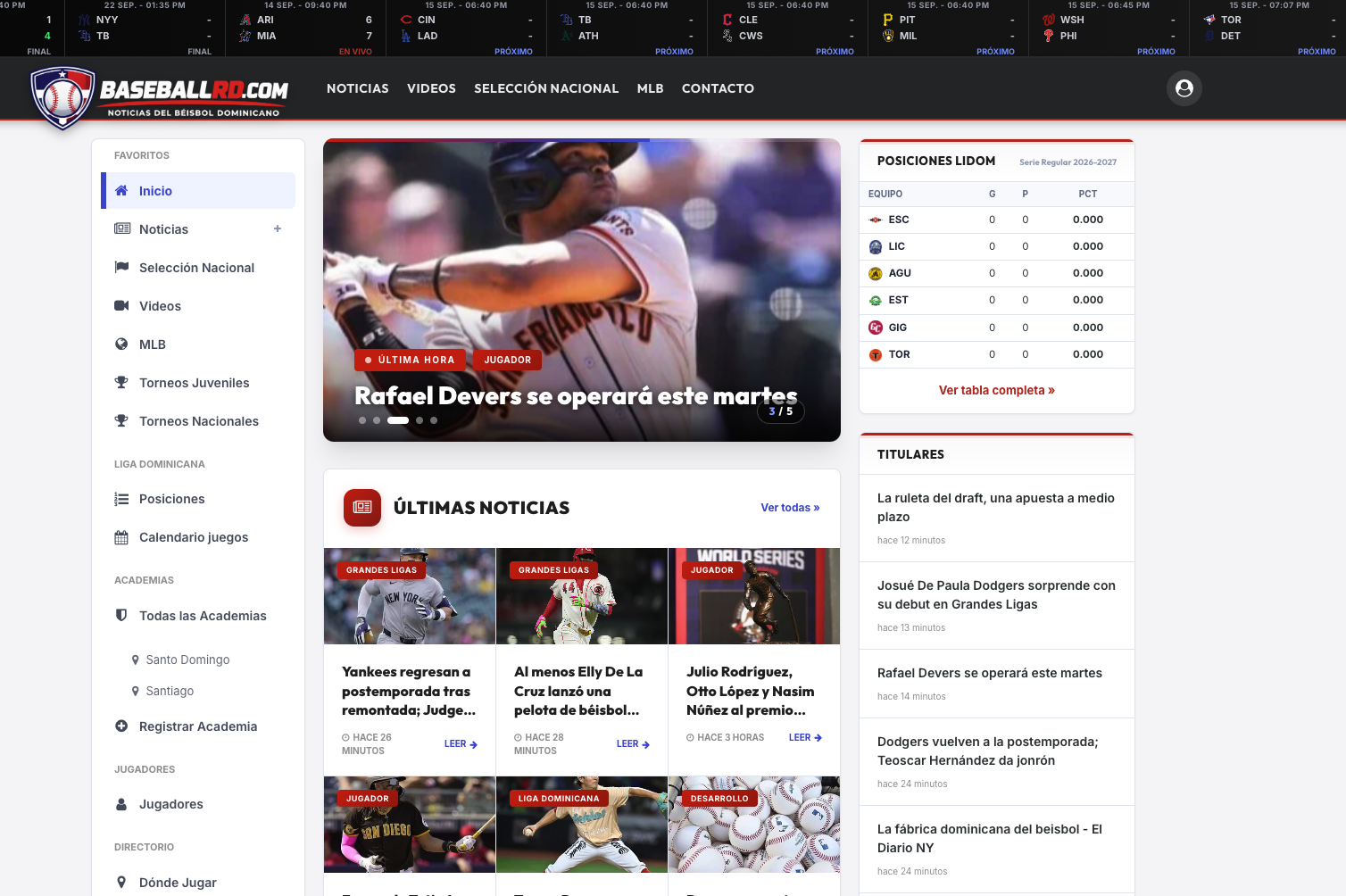Go to the fifth carousel slide dot

click(x=434, y=420)
